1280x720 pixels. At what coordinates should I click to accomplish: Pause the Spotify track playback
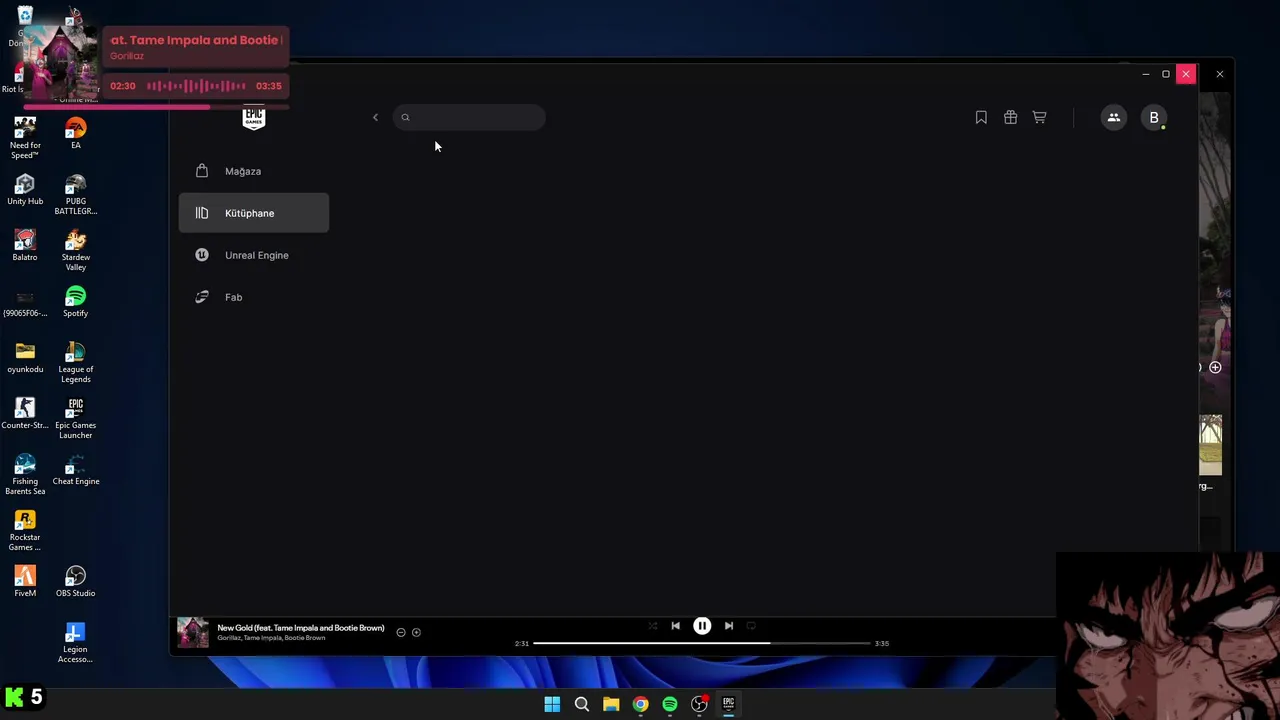[x=702, y=626]
